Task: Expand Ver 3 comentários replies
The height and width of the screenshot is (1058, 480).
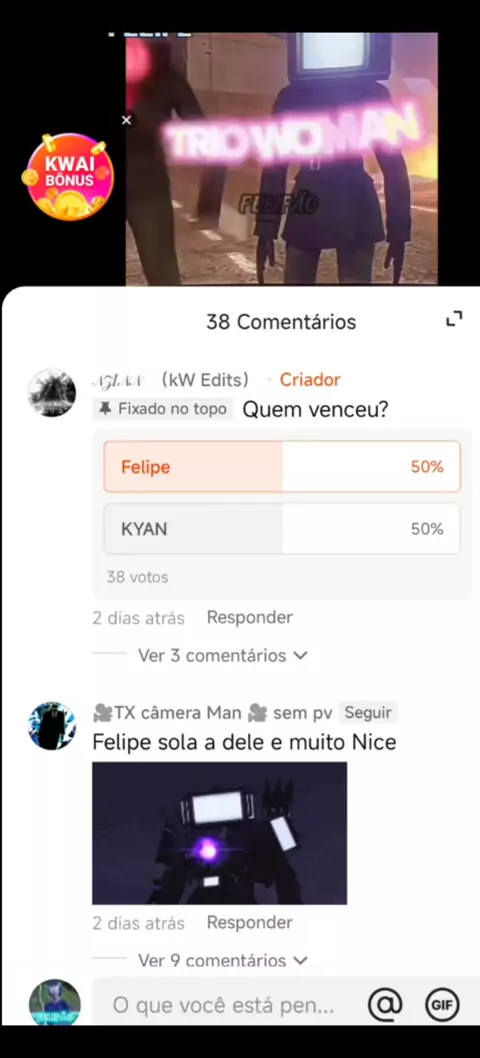Action: click(x=223, y=655)
